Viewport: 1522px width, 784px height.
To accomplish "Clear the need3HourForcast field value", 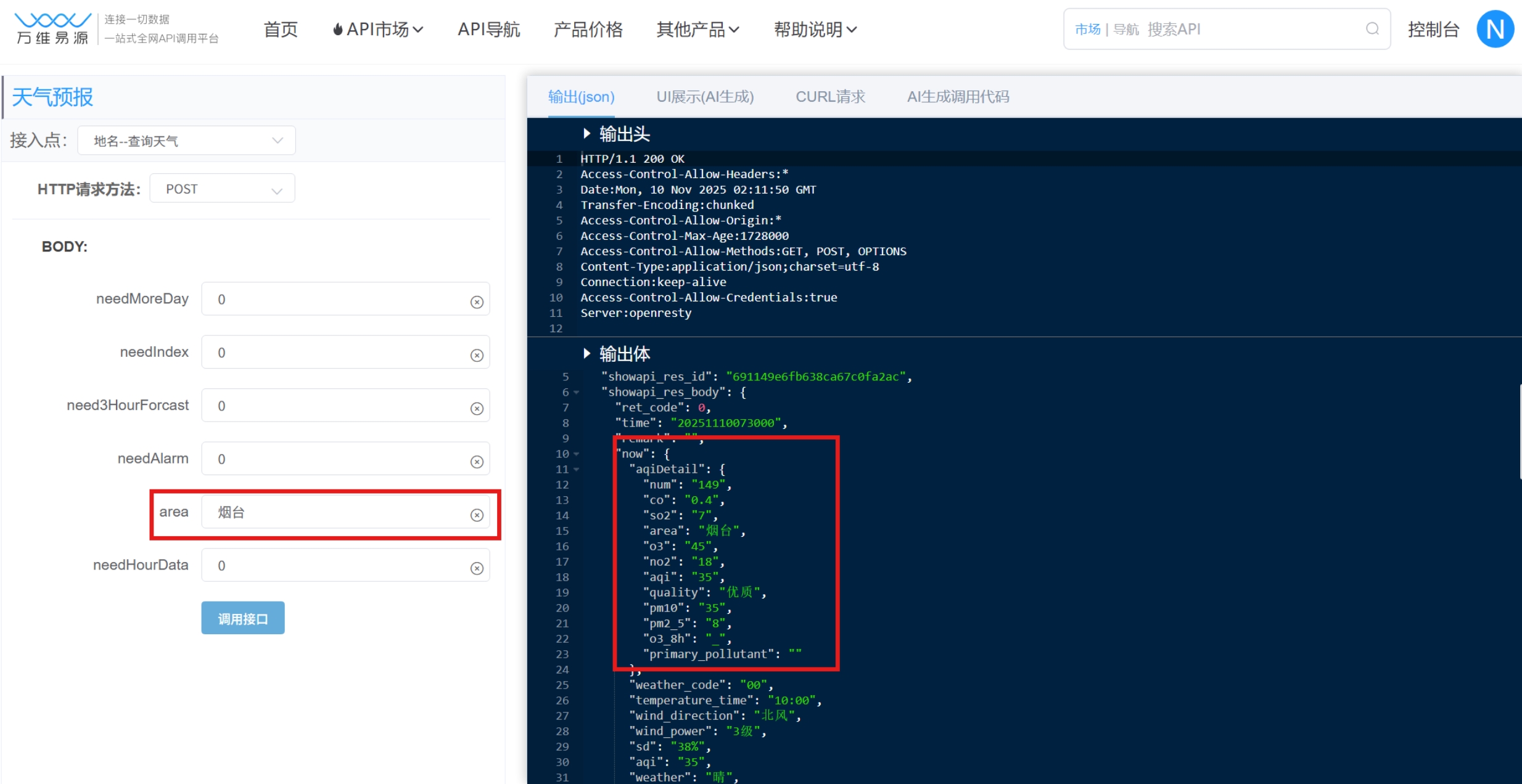I will click(477, 409).
